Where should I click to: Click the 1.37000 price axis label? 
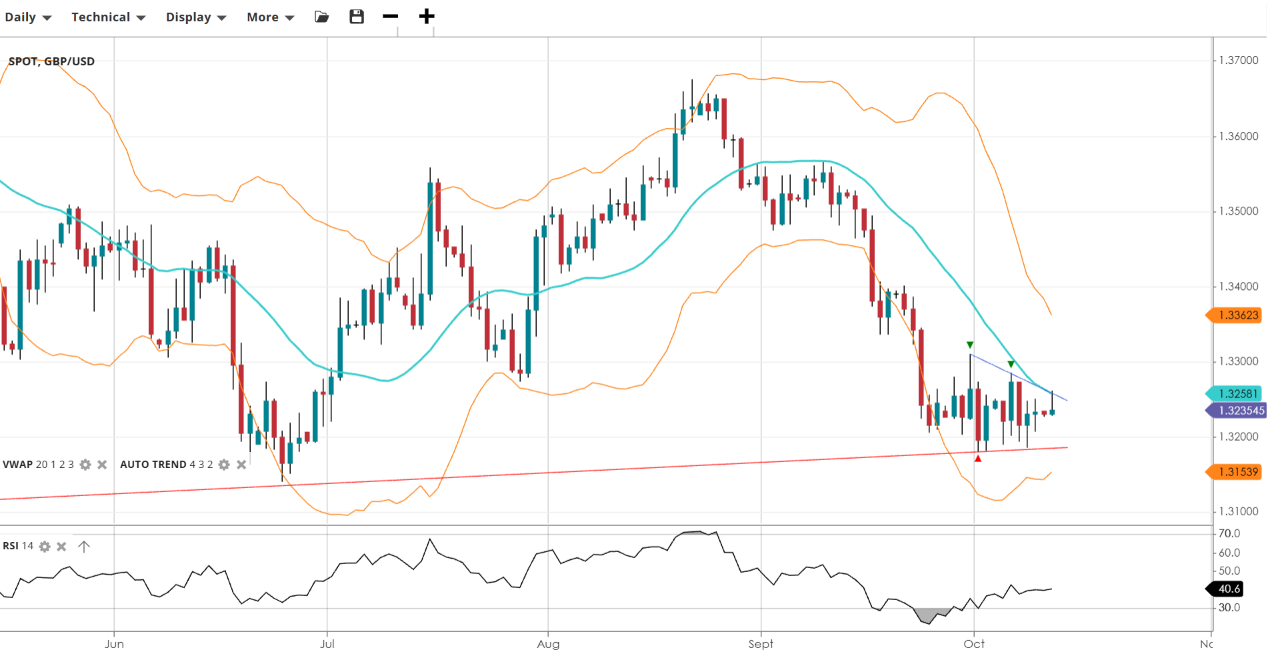[1238, 61]
